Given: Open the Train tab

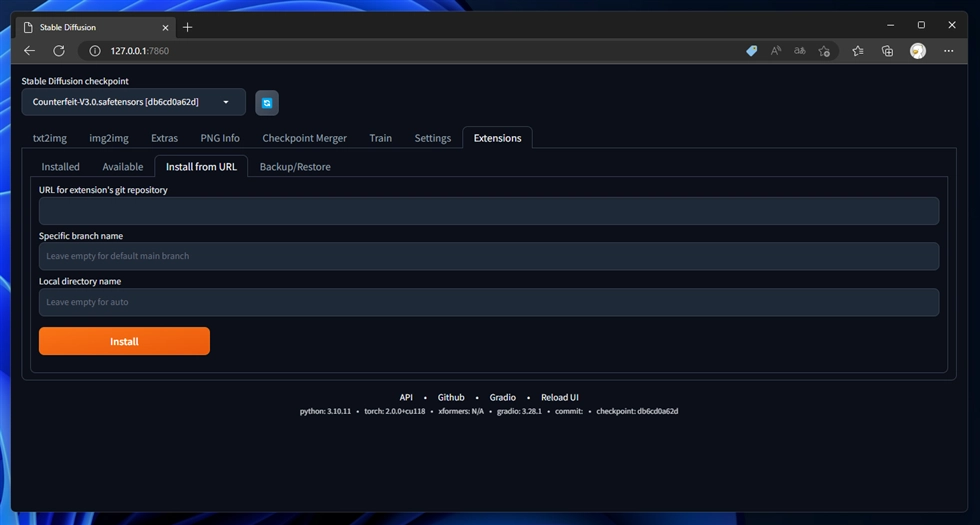Looking at the screenshot, I should point(381,138).
